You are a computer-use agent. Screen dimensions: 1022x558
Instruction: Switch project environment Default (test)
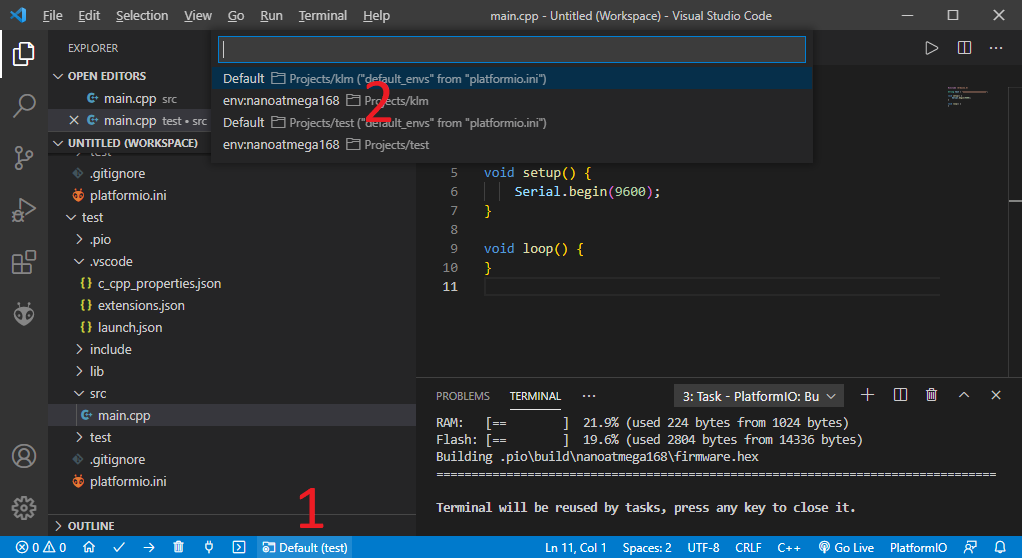pos(305,548)
